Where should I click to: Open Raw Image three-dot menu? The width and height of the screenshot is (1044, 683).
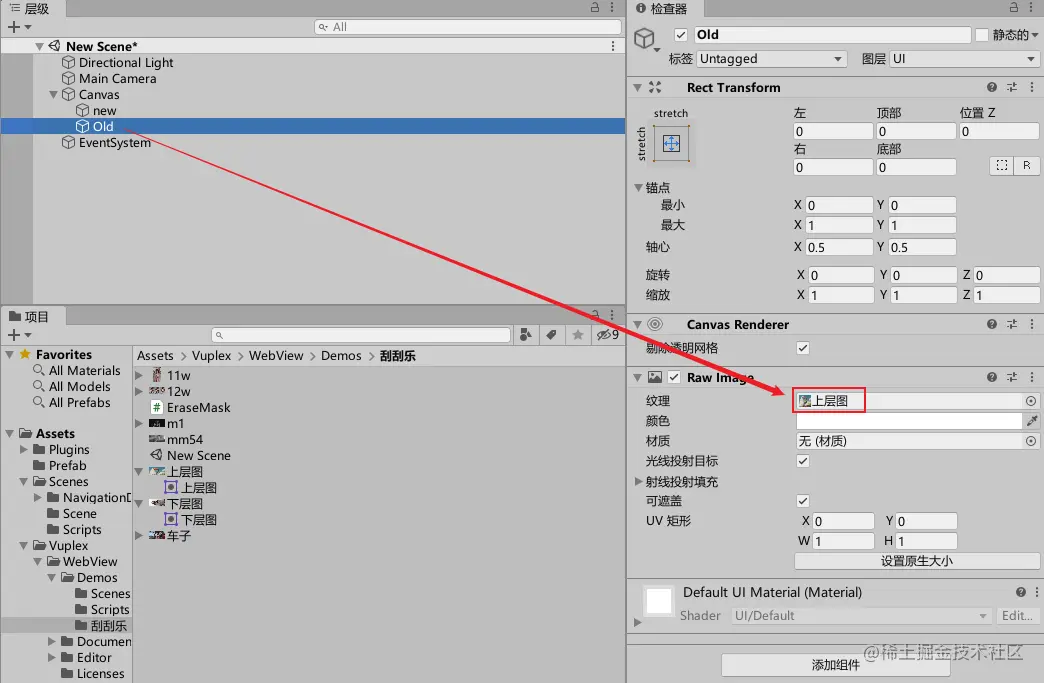pyautogui.click(x=1032, y=377)
